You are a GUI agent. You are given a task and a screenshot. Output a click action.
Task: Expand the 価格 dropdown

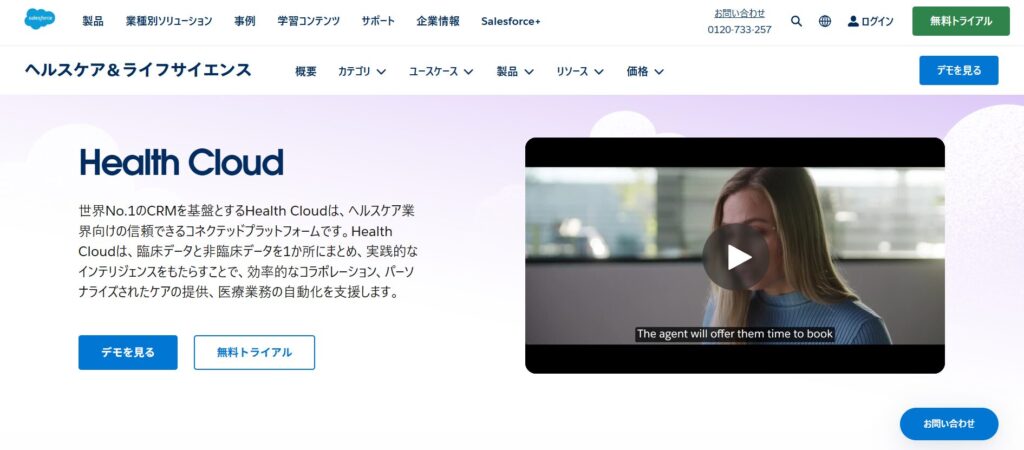click(645, 71)
